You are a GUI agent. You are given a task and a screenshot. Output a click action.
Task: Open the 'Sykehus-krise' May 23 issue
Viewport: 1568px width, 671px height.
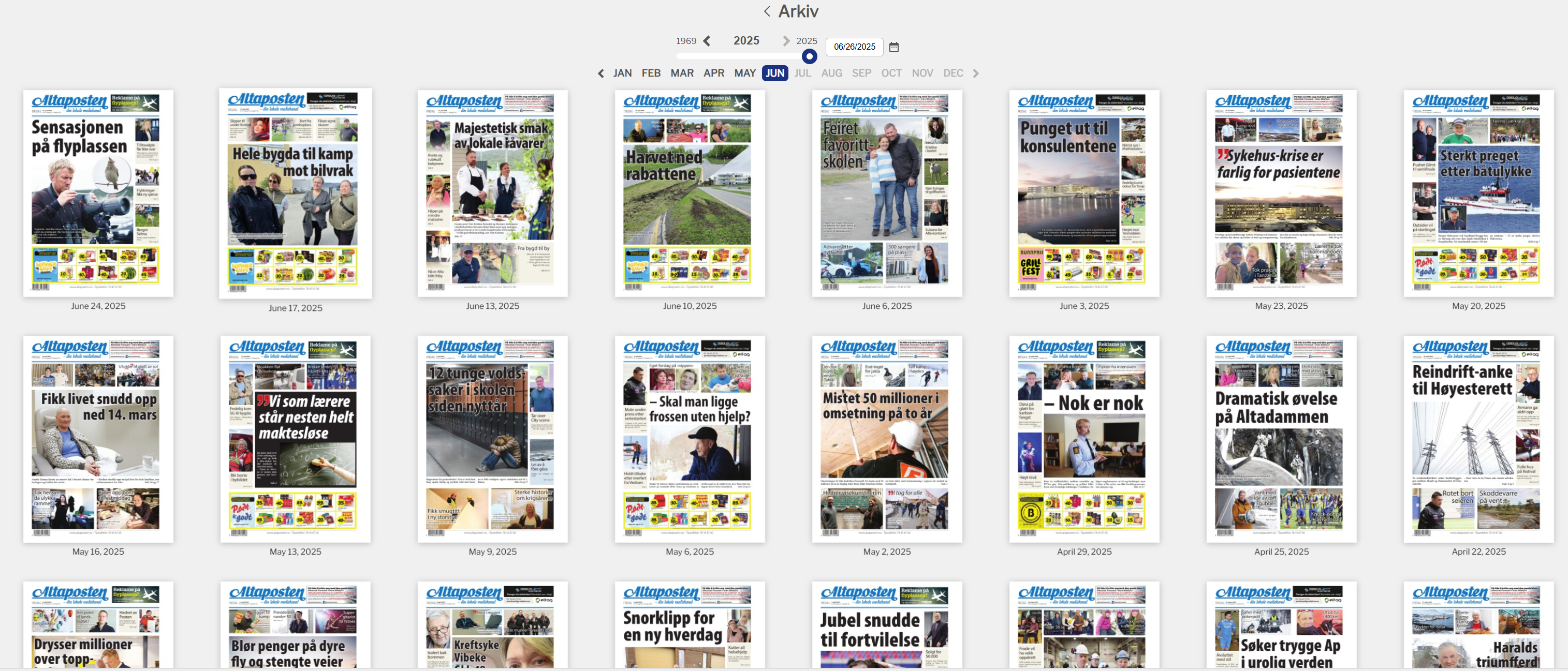1281,193
